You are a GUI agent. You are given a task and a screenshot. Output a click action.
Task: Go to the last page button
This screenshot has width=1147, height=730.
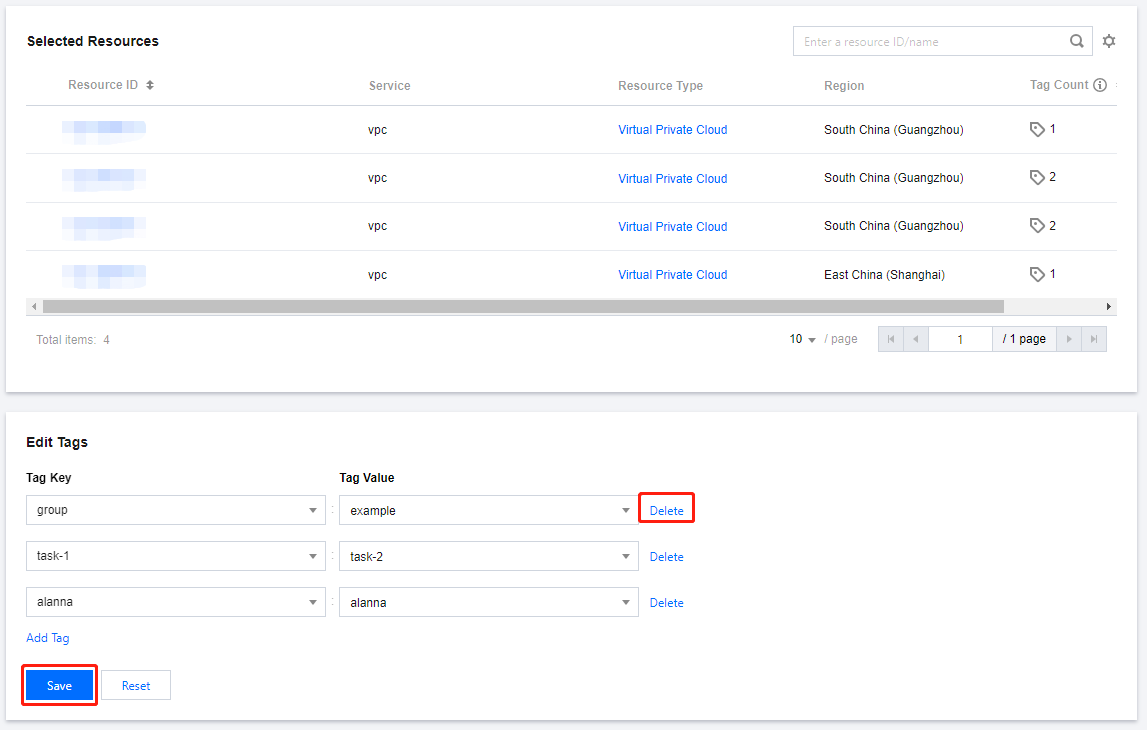coord(1094,339)
